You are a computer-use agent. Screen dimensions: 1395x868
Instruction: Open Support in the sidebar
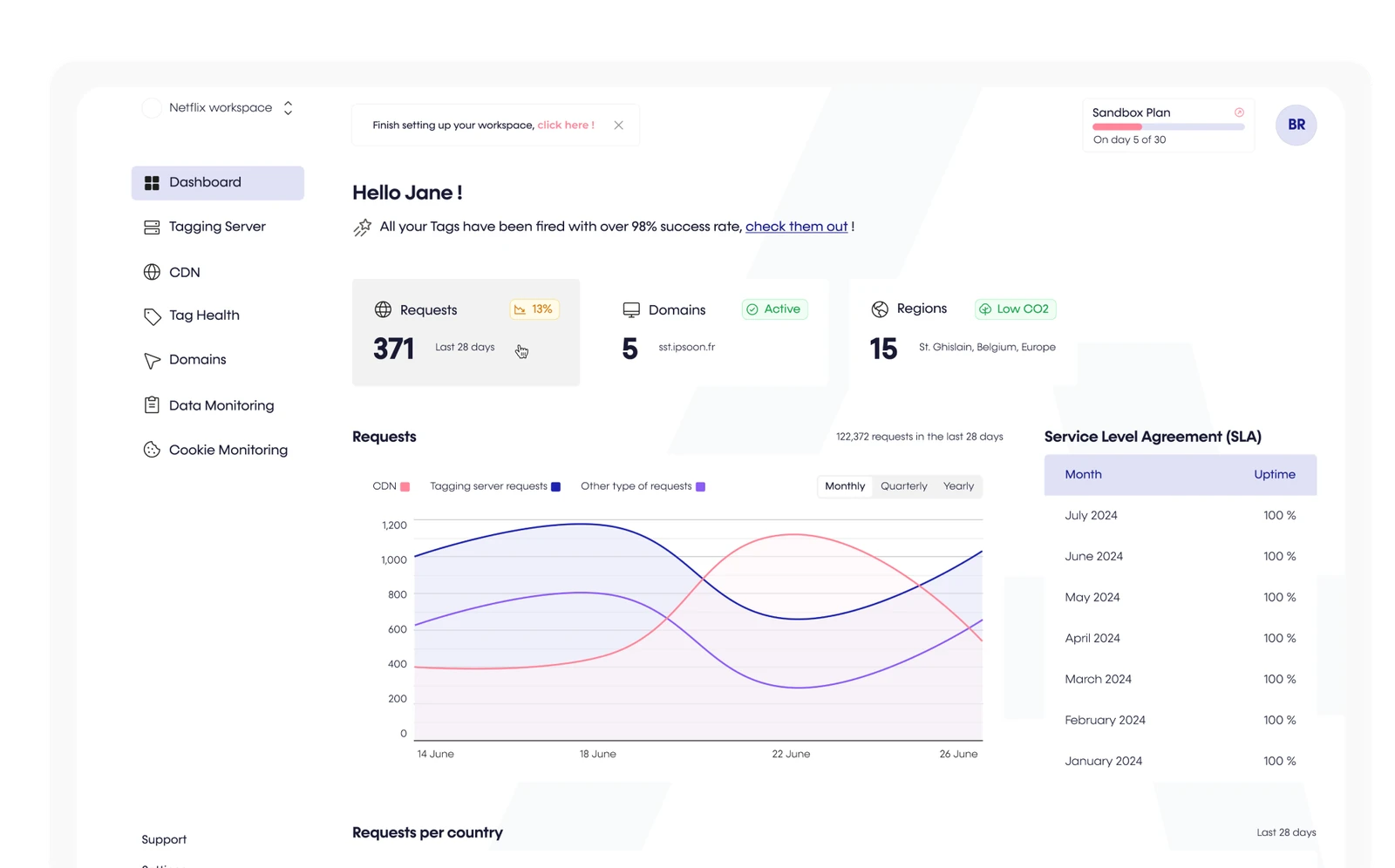(x=164, y=840)
